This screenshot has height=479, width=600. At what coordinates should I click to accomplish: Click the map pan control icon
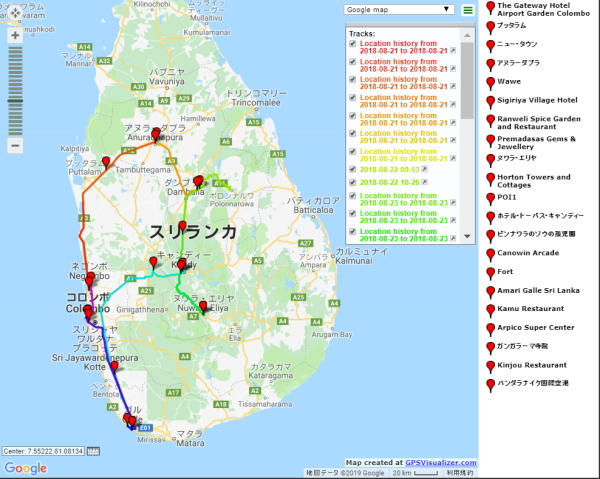(x=15, y=13)
